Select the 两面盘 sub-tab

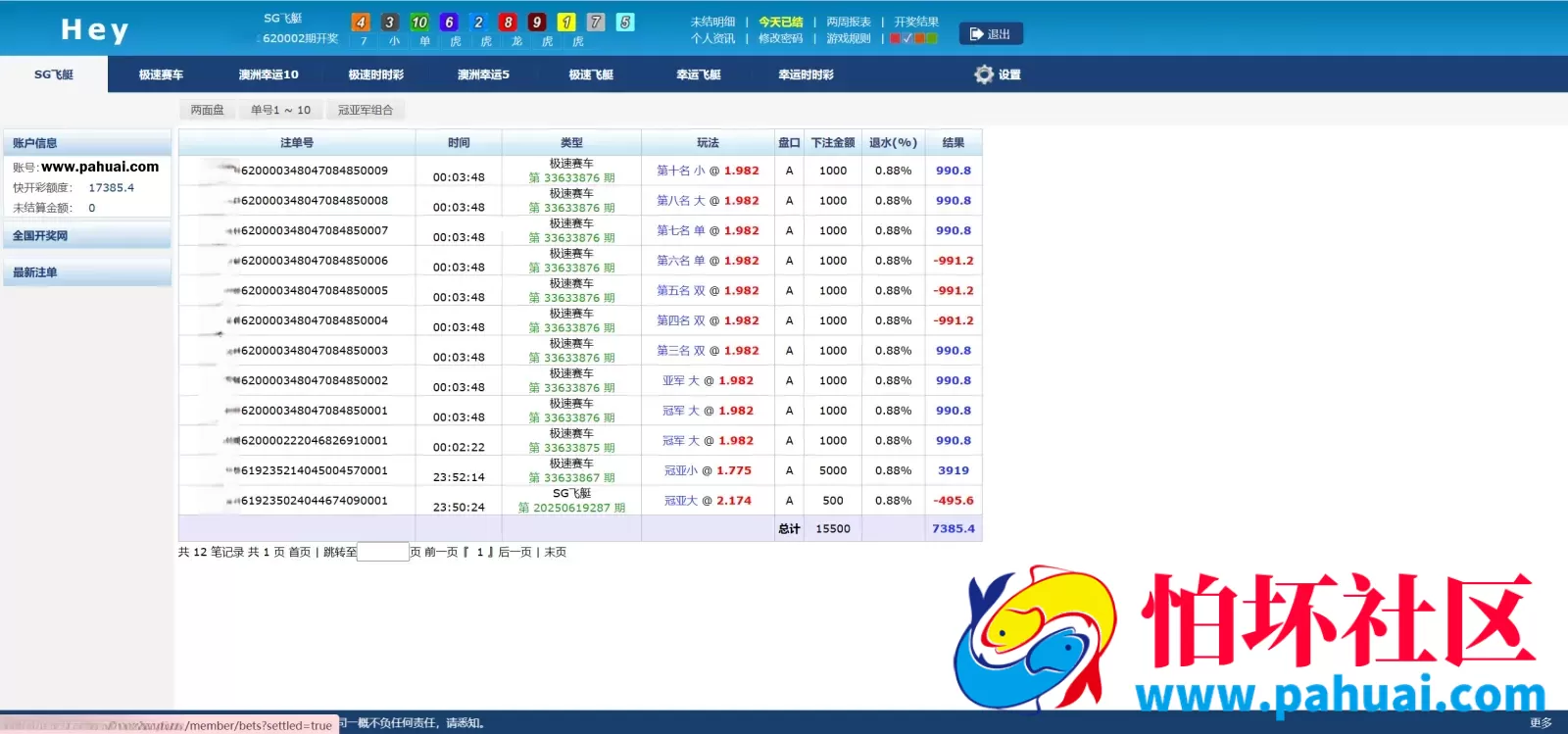tap(207, 110)
